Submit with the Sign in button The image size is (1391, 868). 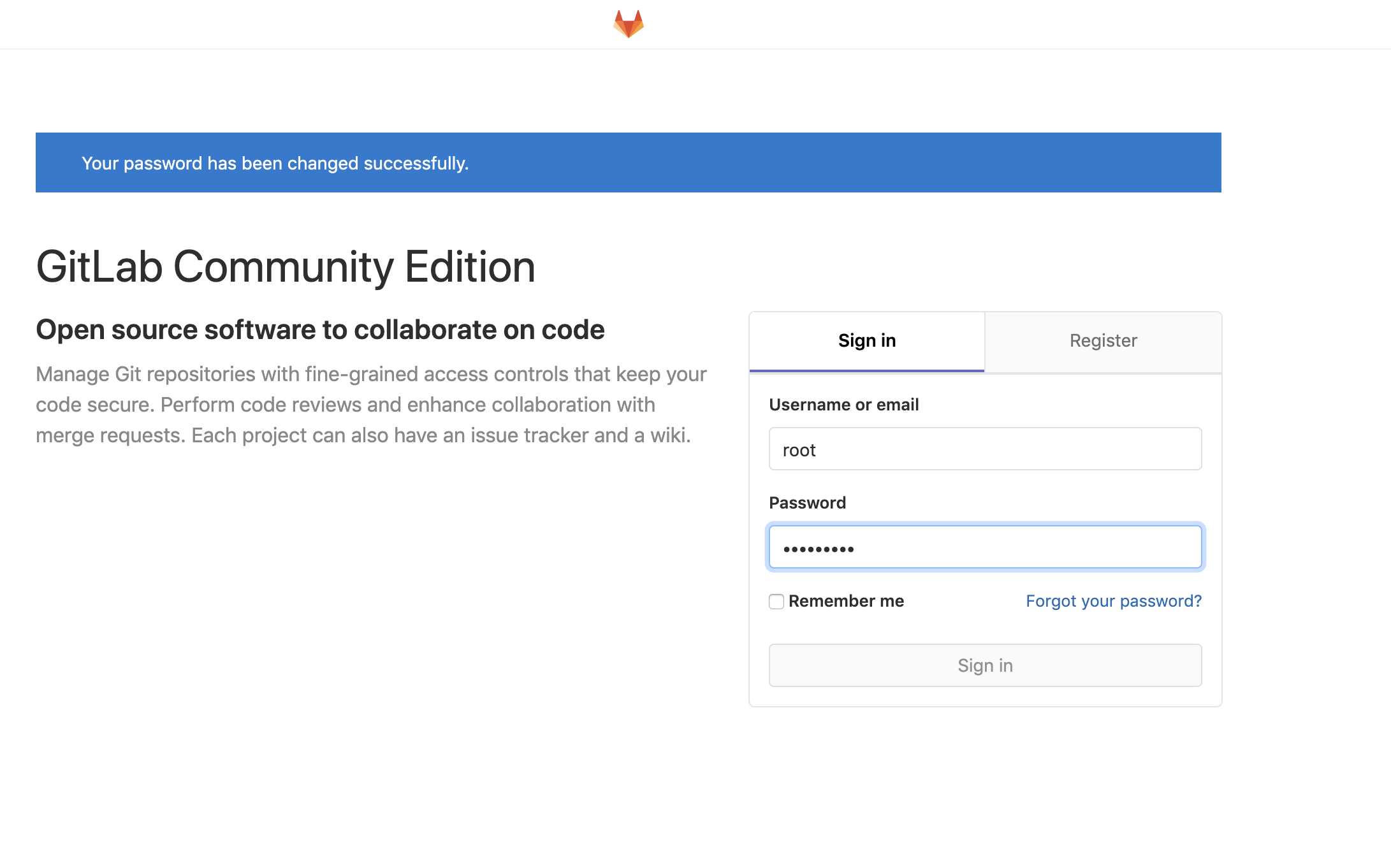point(985,665)
